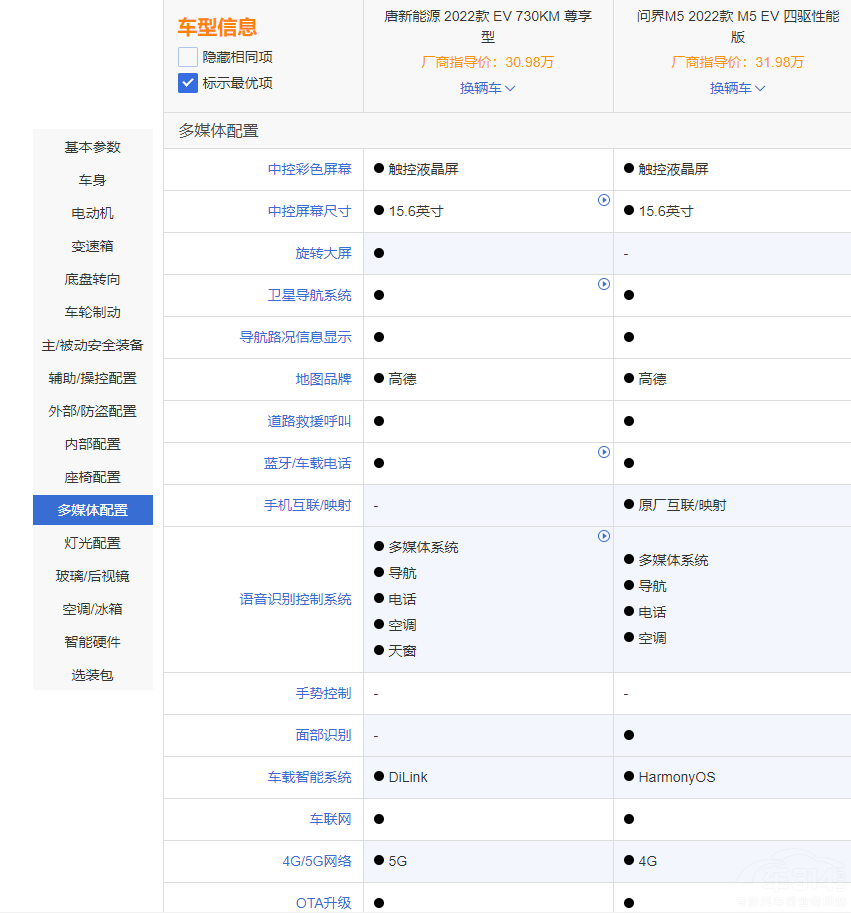Image resolution: width=851 pixels, height=913 pixels.
Task: Play video icon in 卫星导航系统 row
Action: pyautogui.click(x=604, y=284)
